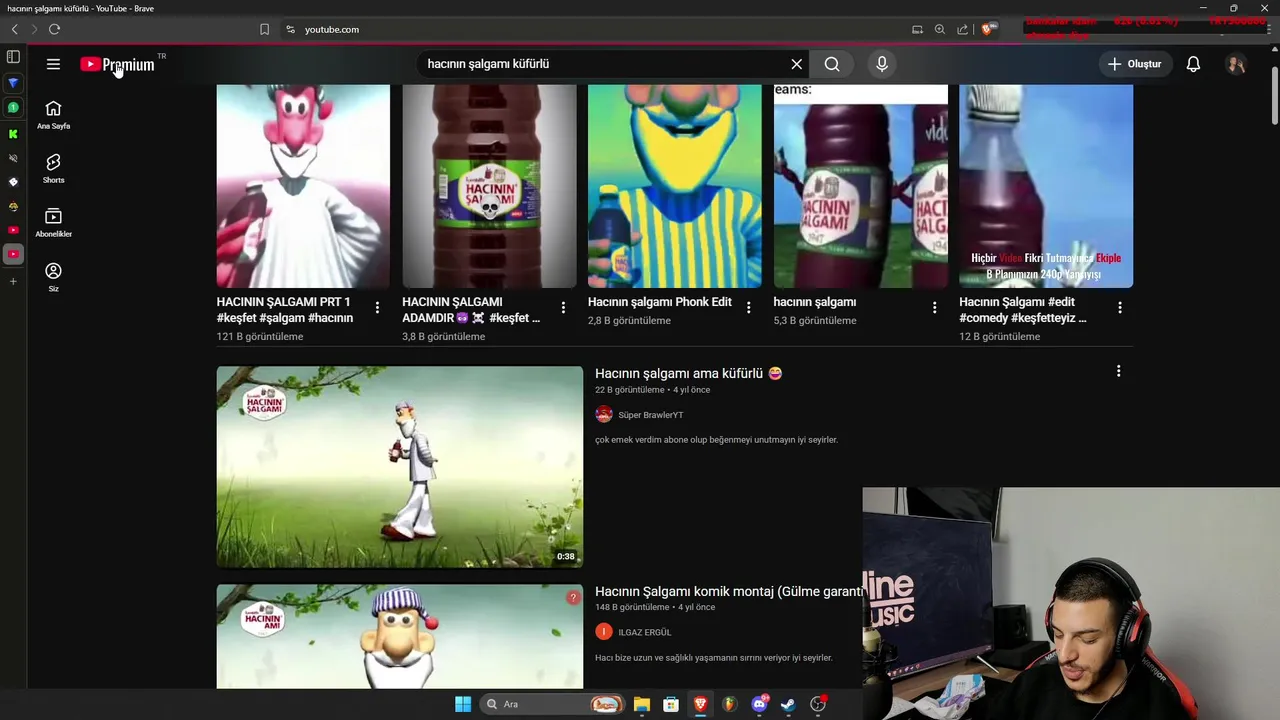Open the YouTube hamburger guide menu
The width and height of the screenshot is (1280, 720).
pyautogui.click(x=53, y=64)
